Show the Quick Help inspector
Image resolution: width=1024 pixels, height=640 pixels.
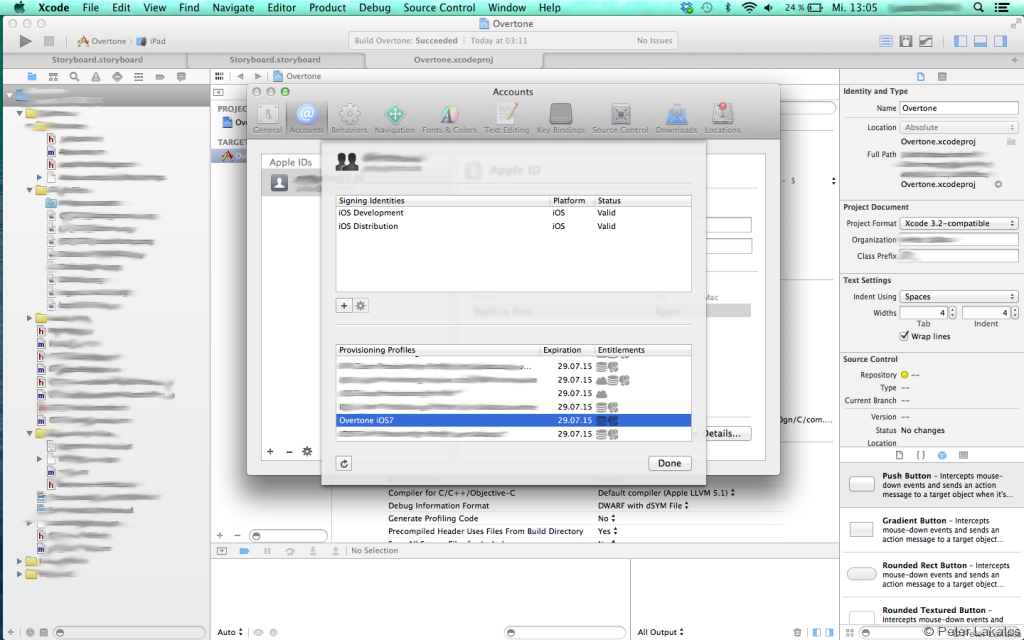(942, 76)
